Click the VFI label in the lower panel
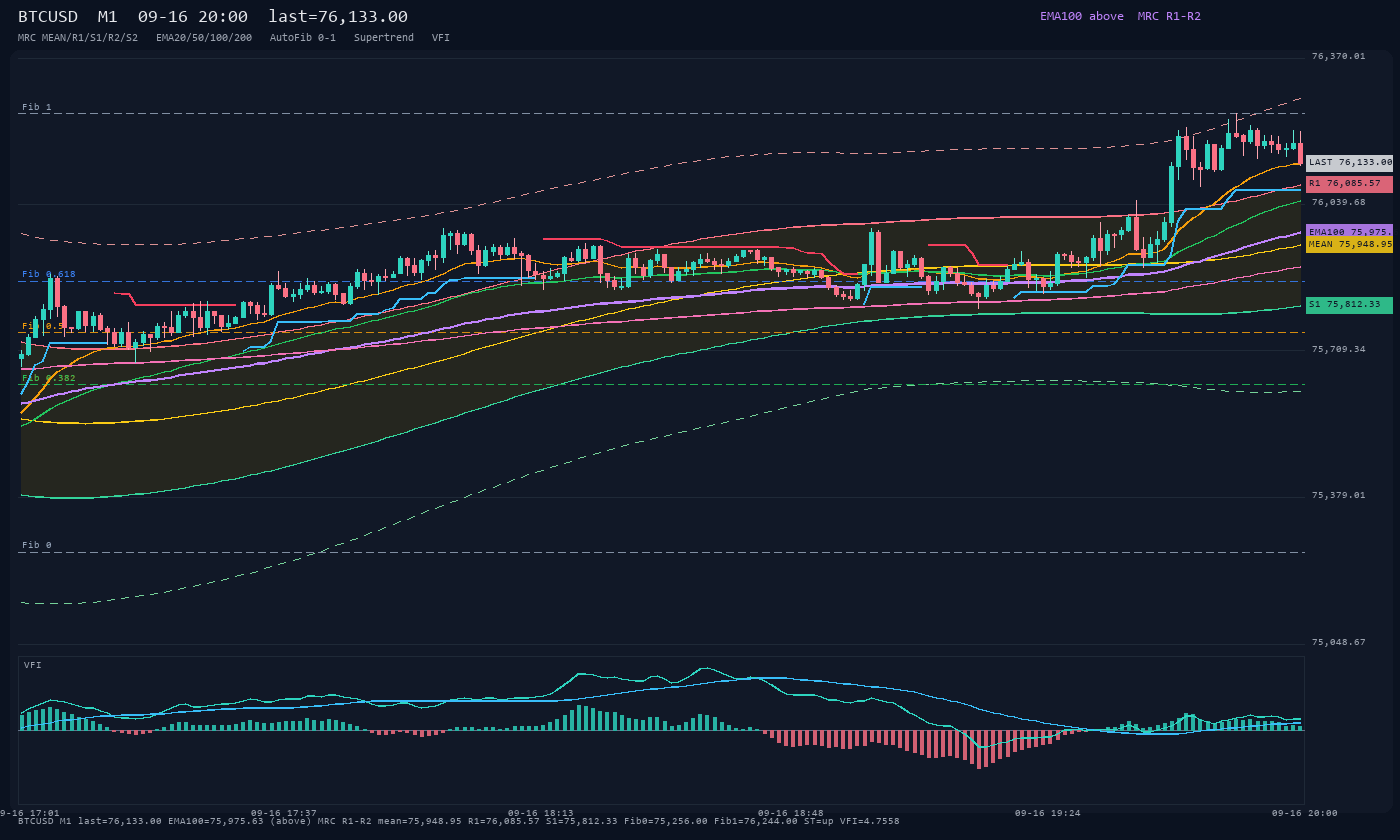 [33, 665]
